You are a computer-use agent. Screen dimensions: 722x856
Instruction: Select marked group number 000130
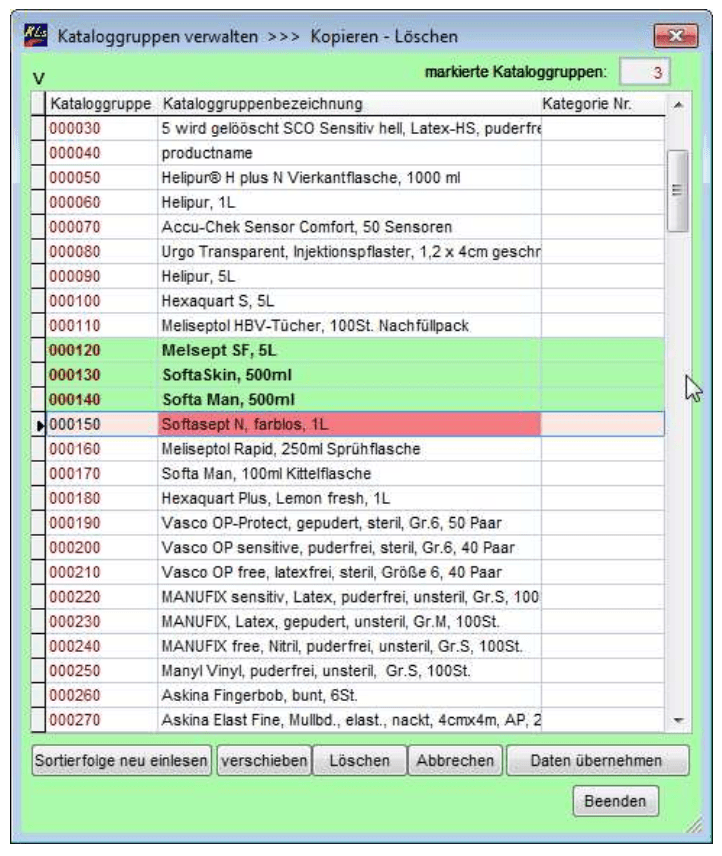pos(102,375)
